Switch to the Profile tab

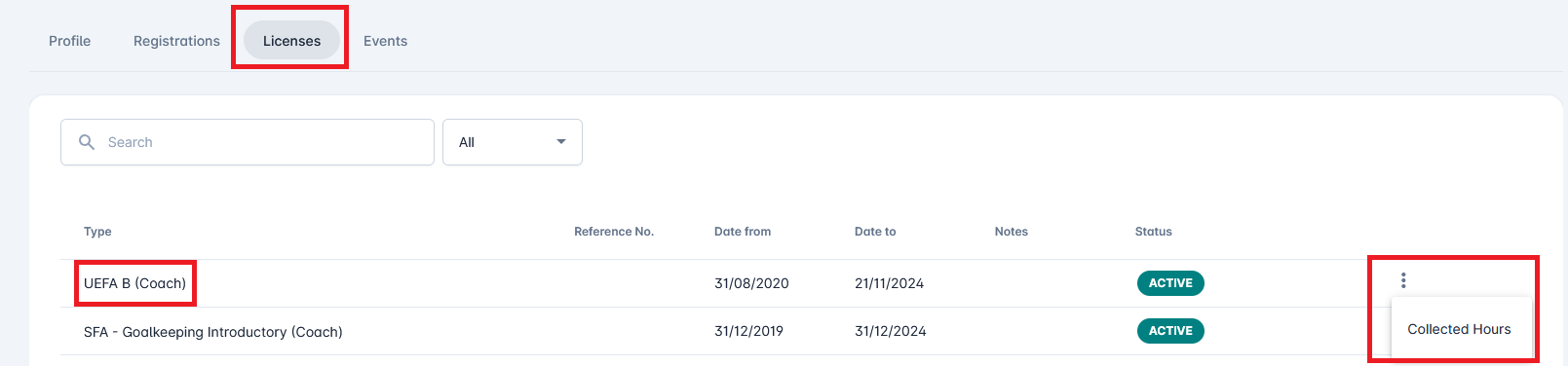pyautogui.click(x=70, y=41)
